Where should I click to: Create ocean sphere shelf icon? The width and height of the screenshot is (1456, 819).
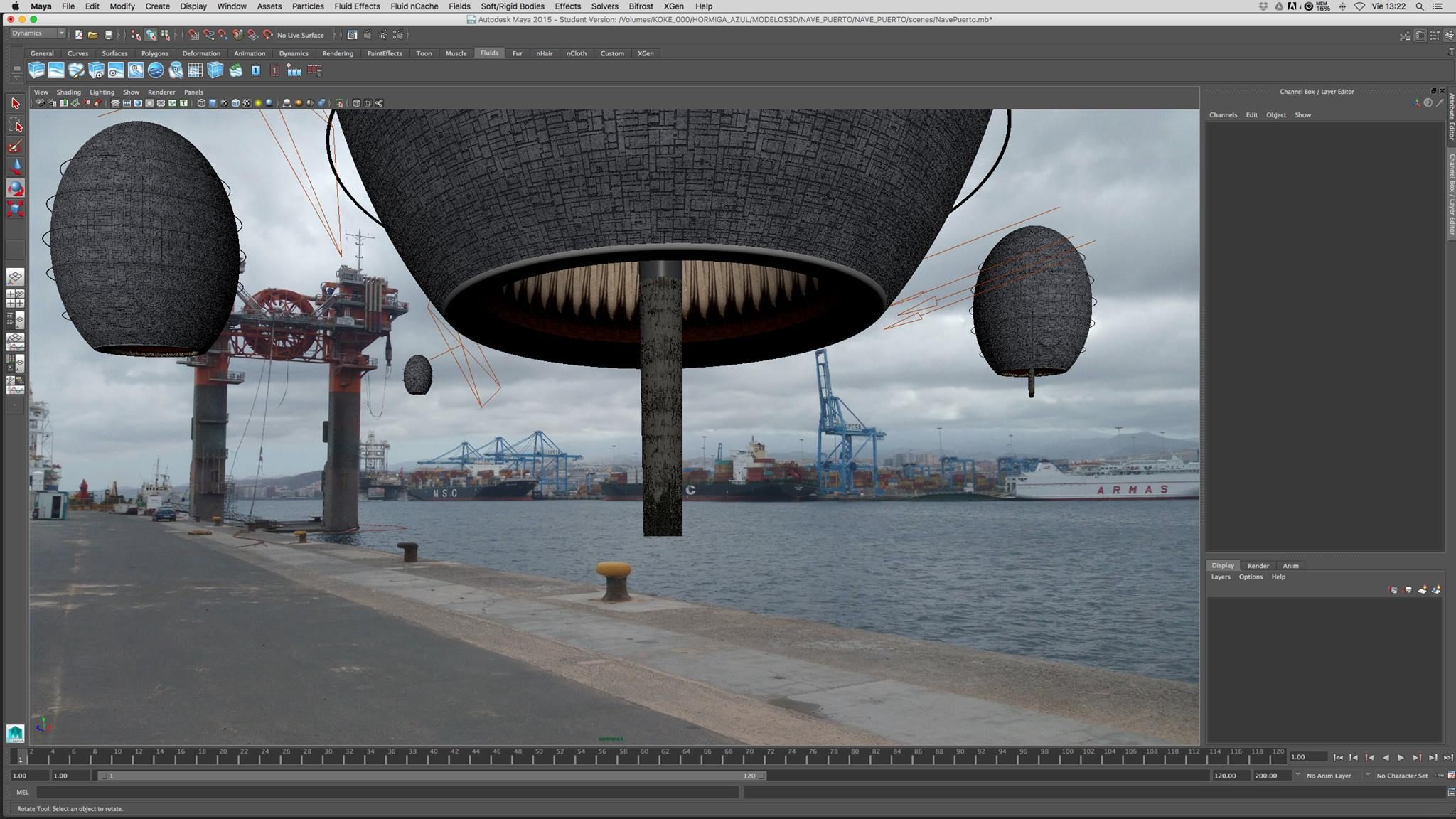[x=156, y=70]
